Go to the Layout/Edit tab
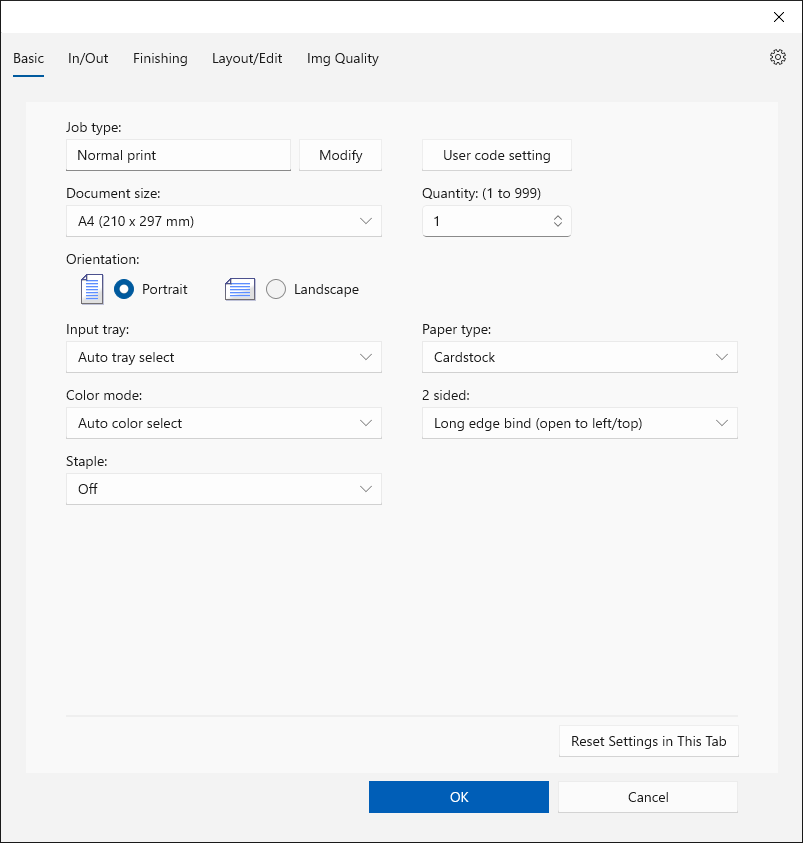The width and height of the screenshot is (803, 844). coord(247,58)
